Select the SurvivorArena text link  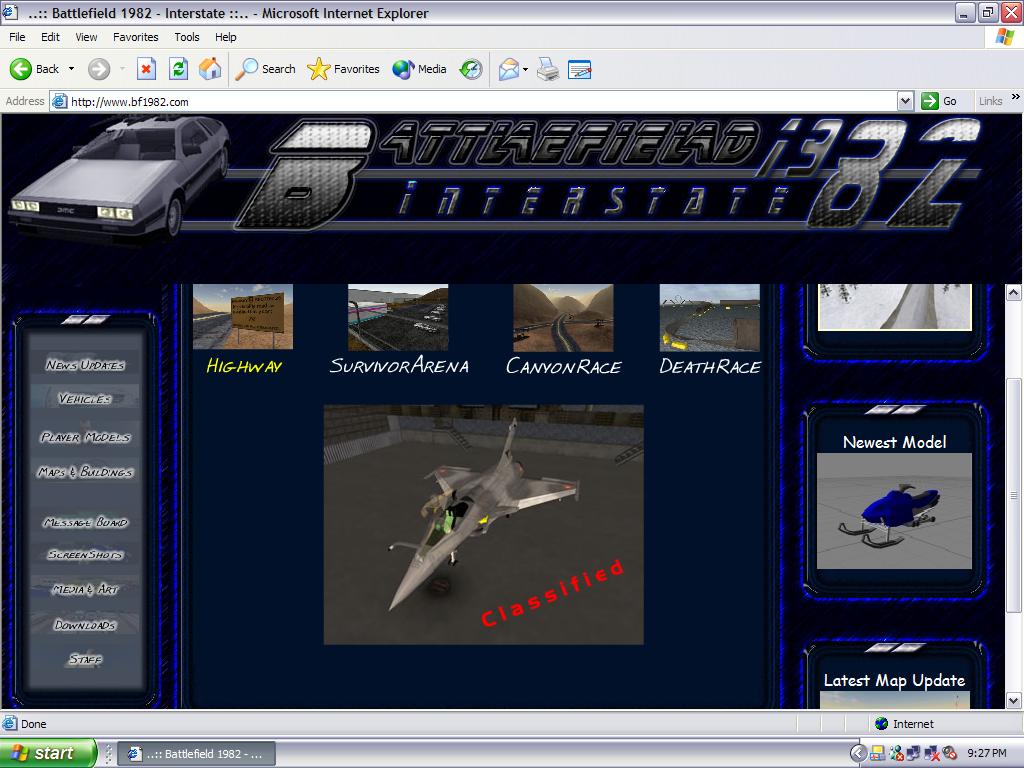[x=399, y=366]
